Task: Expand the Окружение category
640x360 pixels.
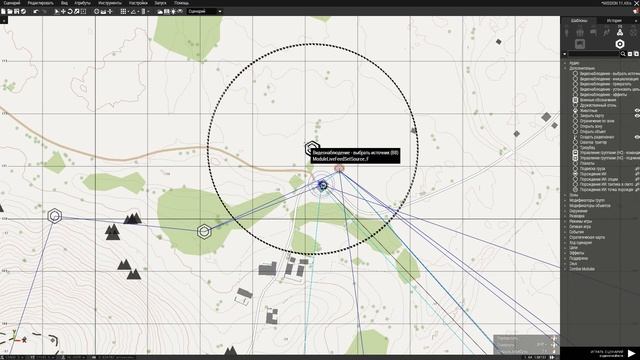Action: (565, 211)
